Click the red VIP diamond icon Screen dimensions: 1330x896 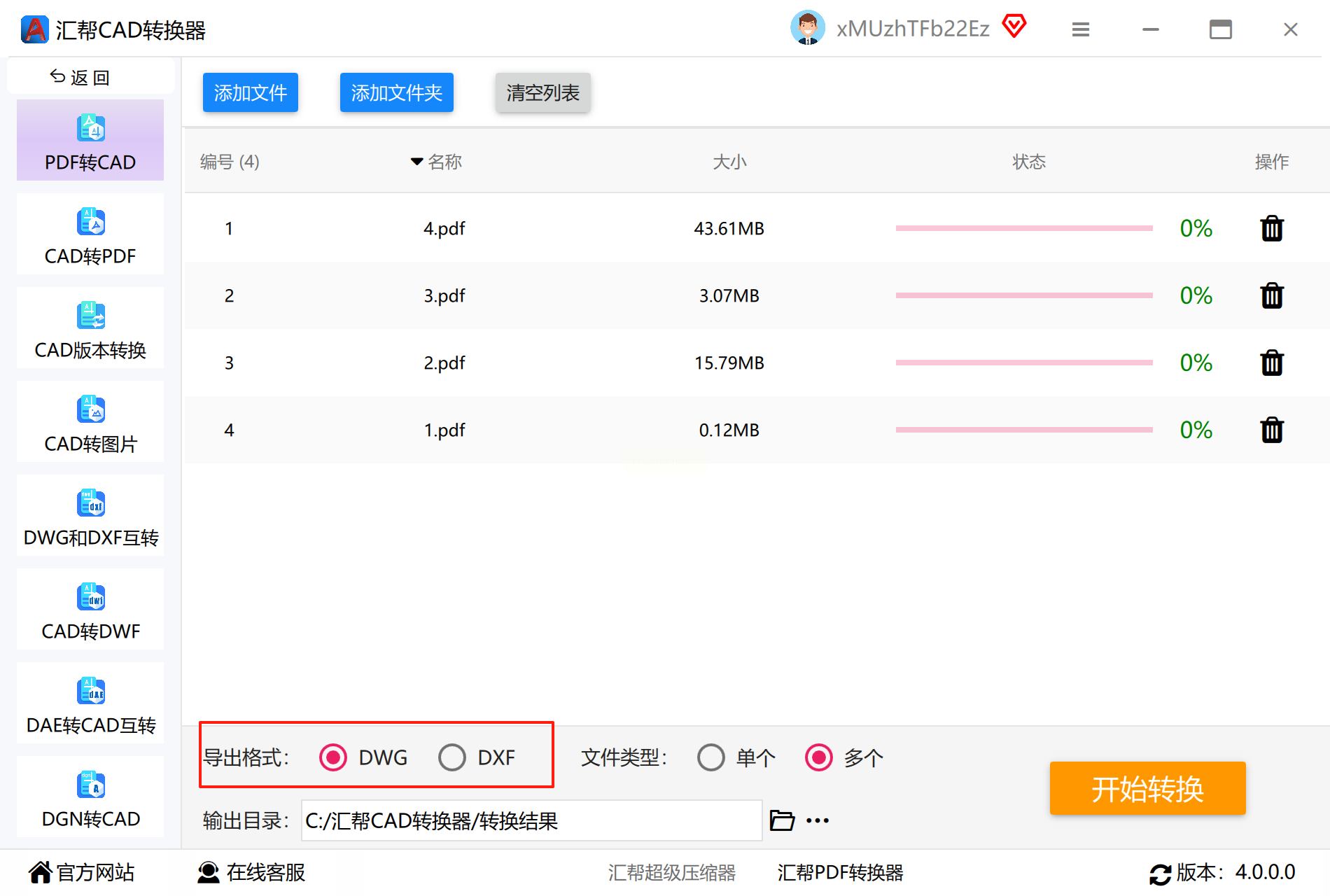tap(1014, 27)
